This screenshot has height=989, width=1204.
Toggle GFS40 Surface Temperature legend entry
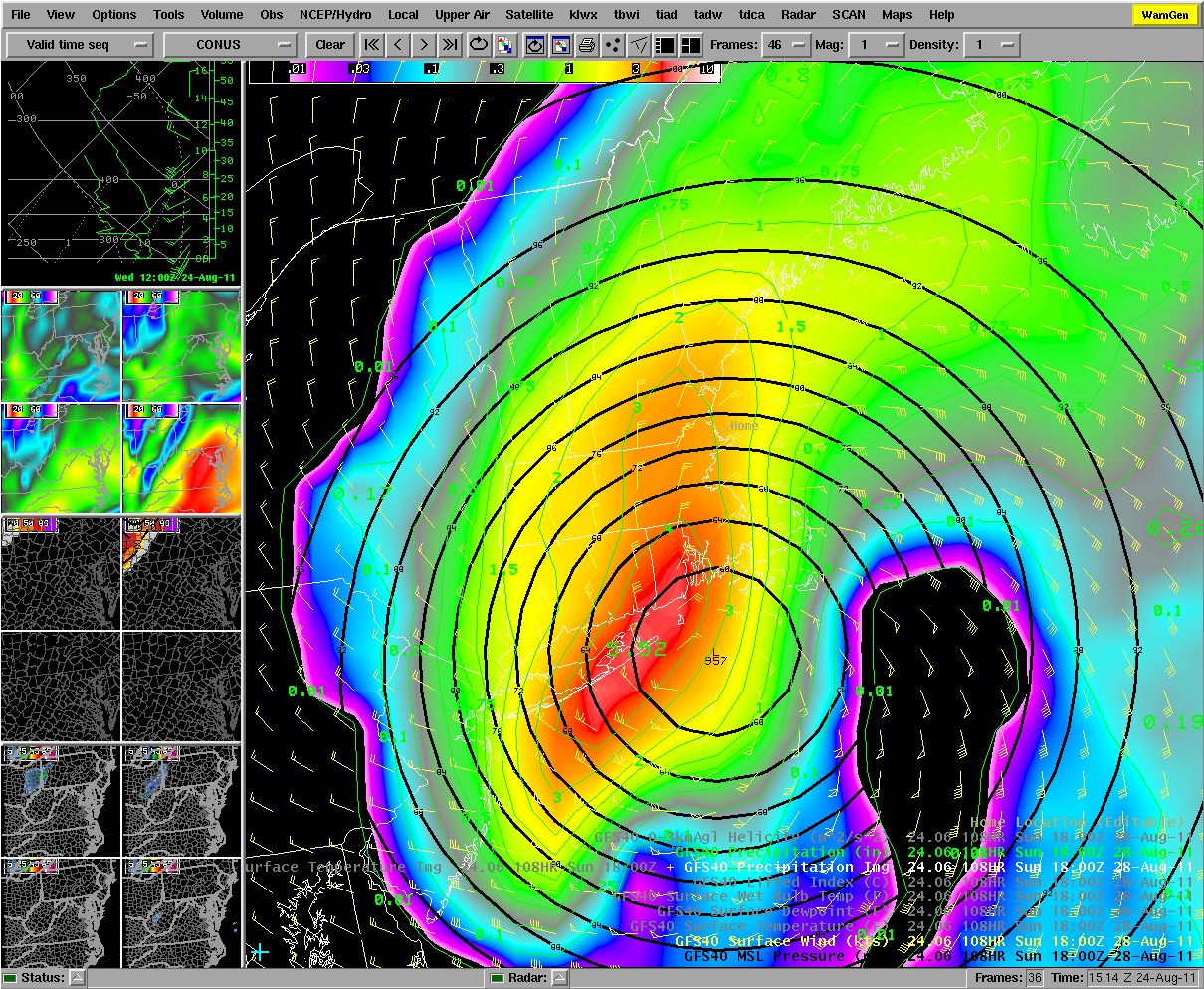(x=911, y=926)
